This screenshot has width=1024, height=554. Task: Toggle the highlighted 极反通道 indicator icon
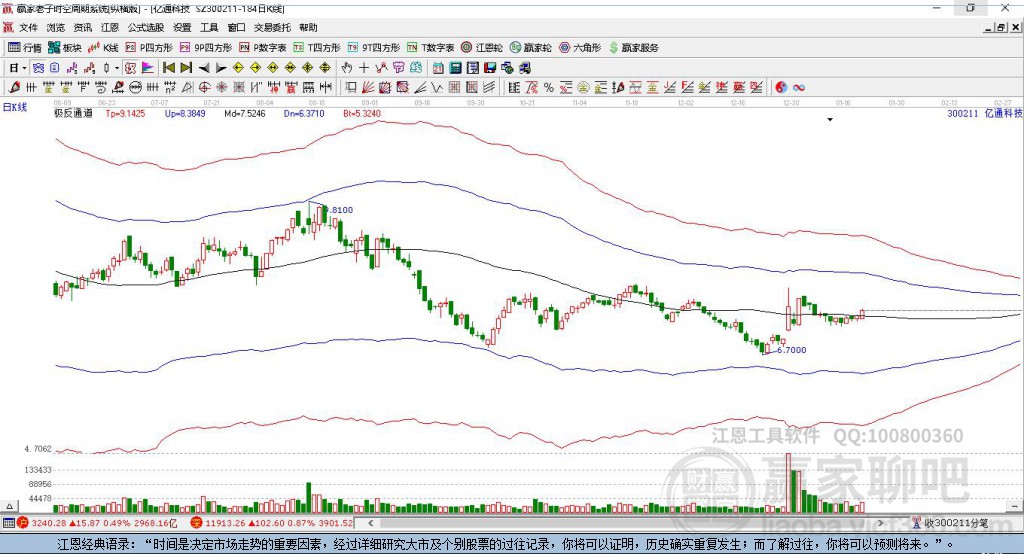coord(131,68)
